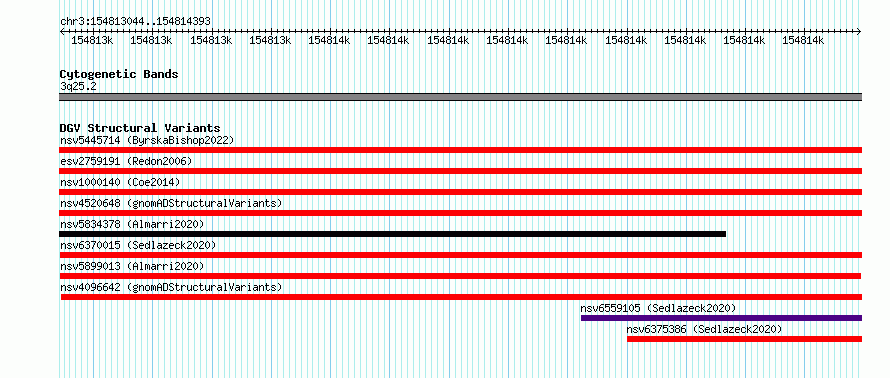This screenshot has width=890, height=378.
Task: Open variant label nsv6370015 (Sedlazeck2020)
Action: click(x=138, y=245)
